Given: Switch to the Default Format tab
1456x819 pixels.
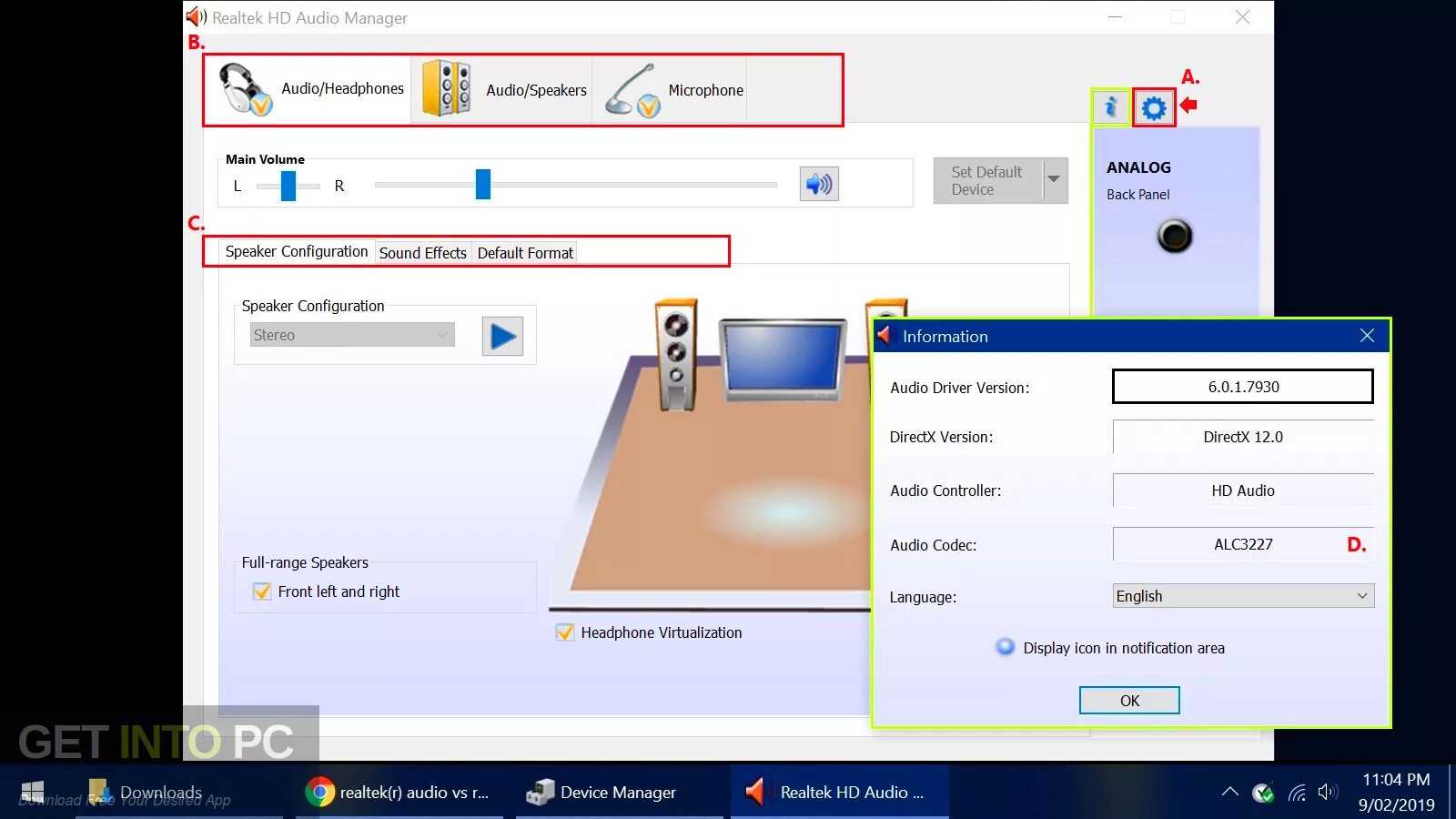Looking at the screenshot, I should 525,253.
